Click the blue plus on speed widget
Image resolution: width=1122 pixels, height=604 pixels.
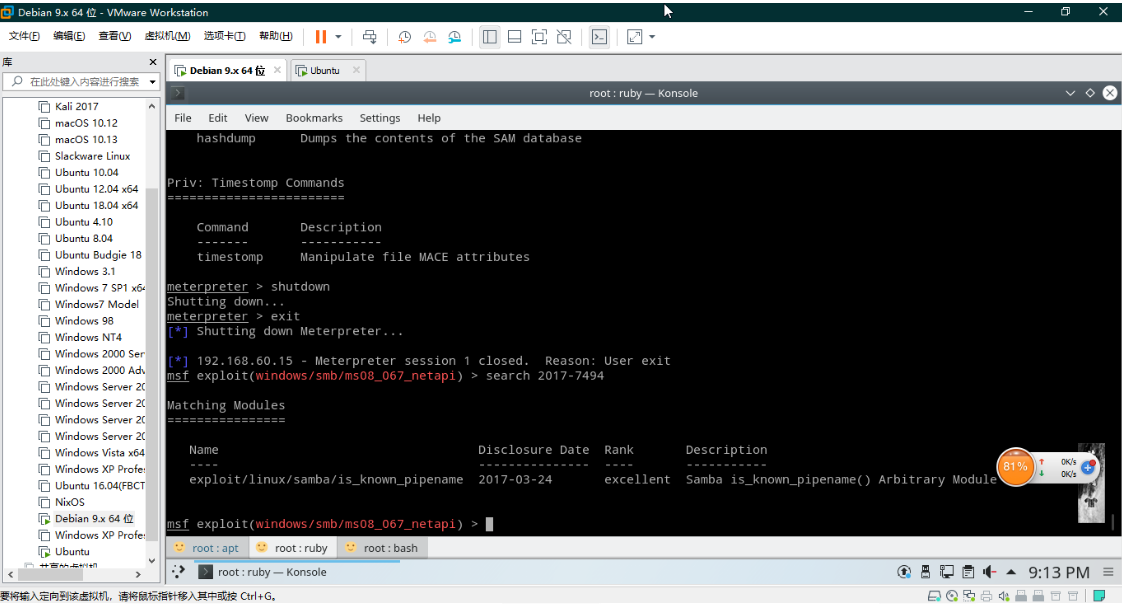click(1088, 467)
